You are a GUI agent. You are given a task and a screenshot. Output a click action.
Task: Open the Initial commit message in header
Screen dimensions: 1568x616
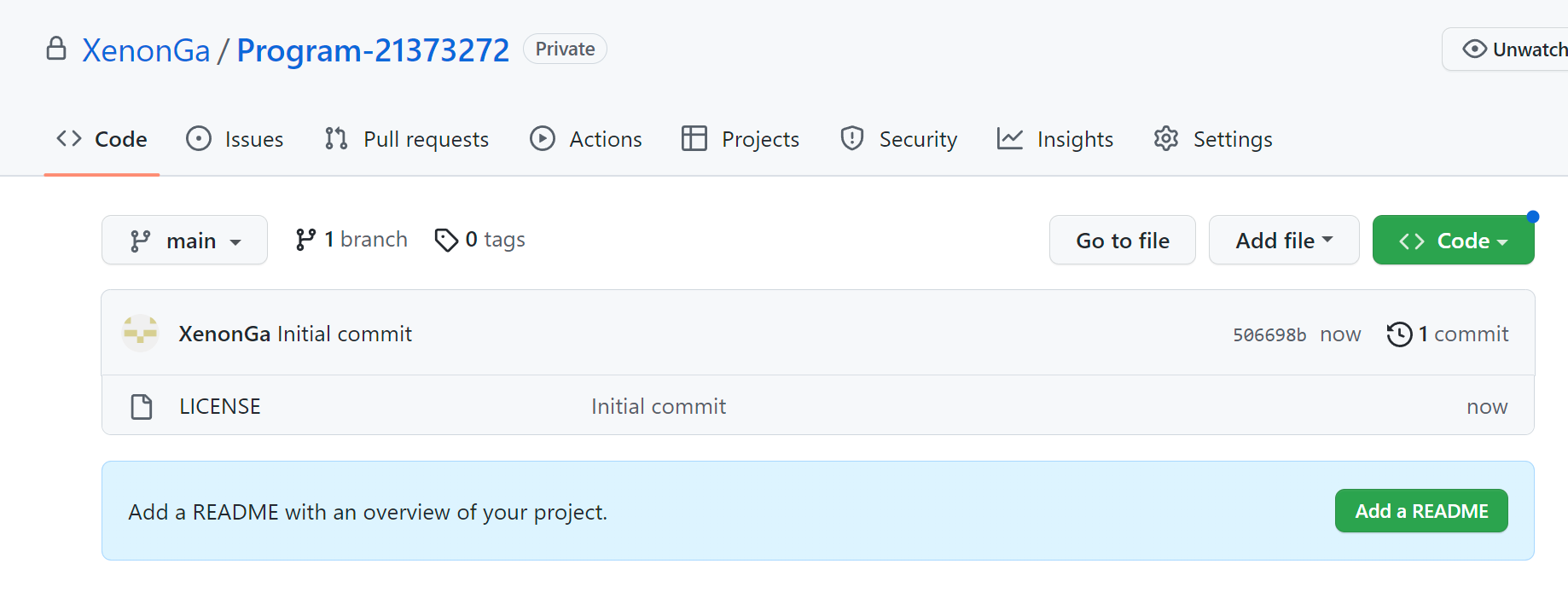tap(345, 334)
